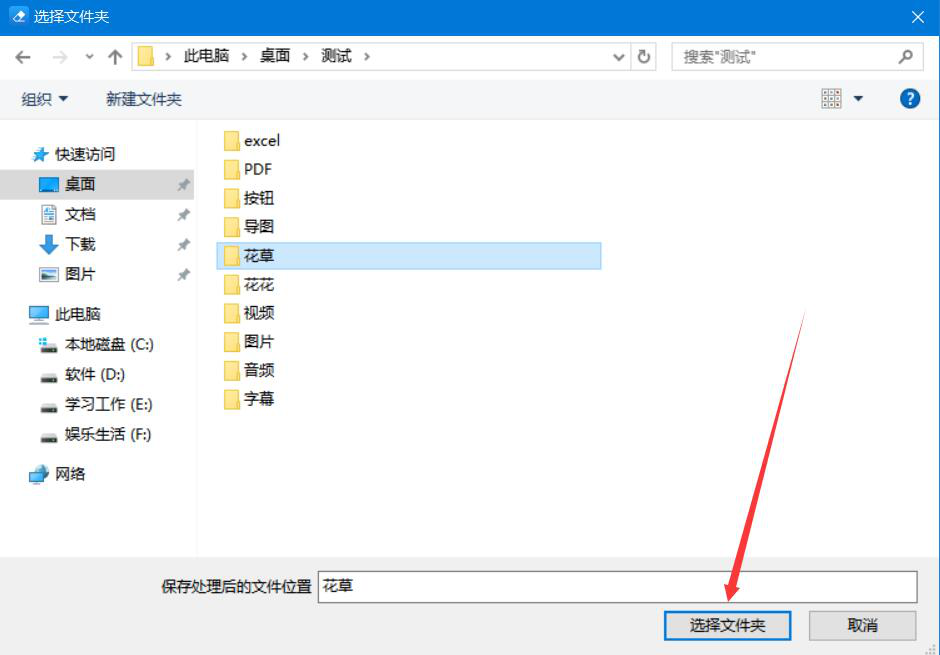The width and height of the screenshot is (940, 655).
Task: Select 下载 in the navigation pane
Action: click(80, 244)
